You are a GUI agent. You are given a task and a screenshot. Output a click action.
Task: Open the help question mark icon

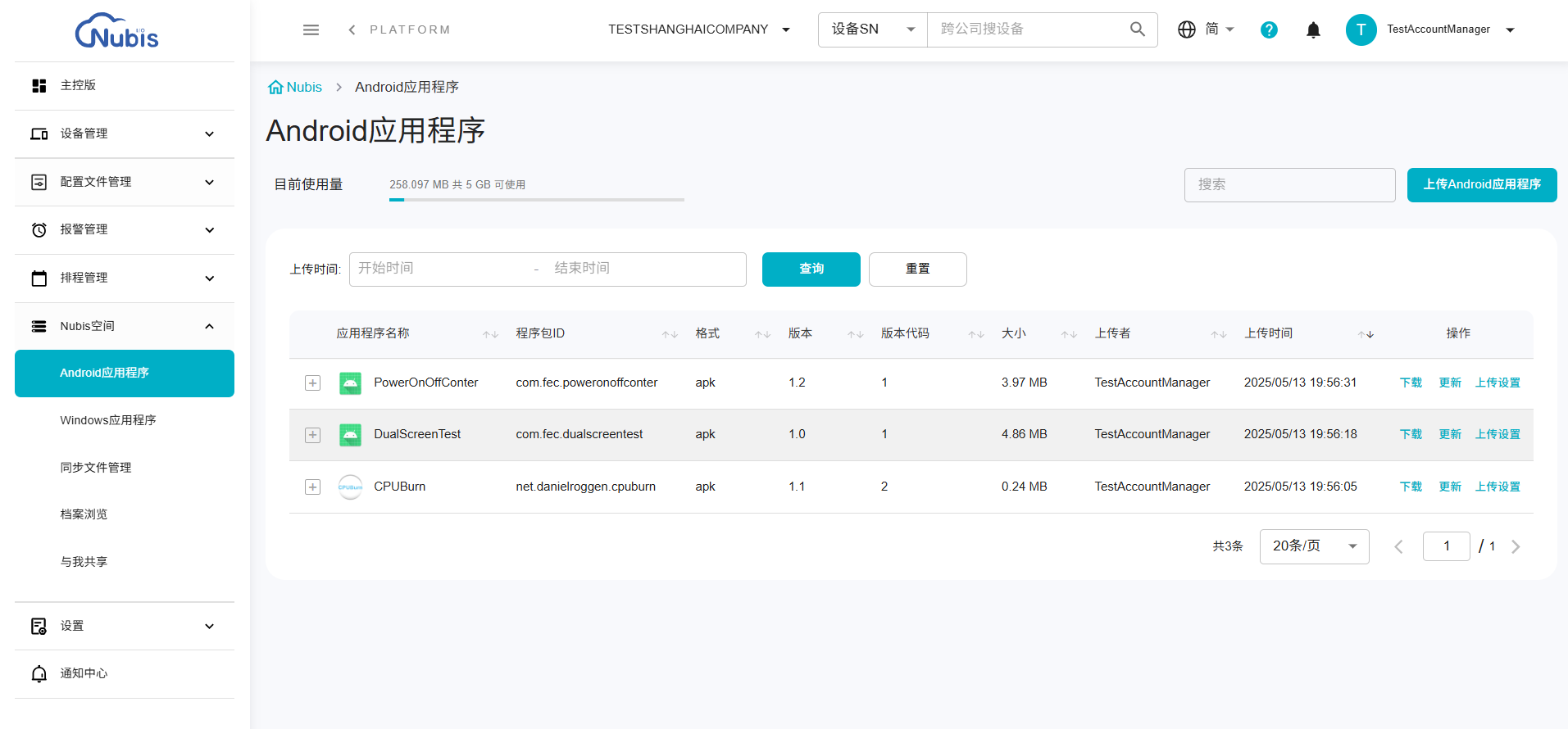[1269, 29]
